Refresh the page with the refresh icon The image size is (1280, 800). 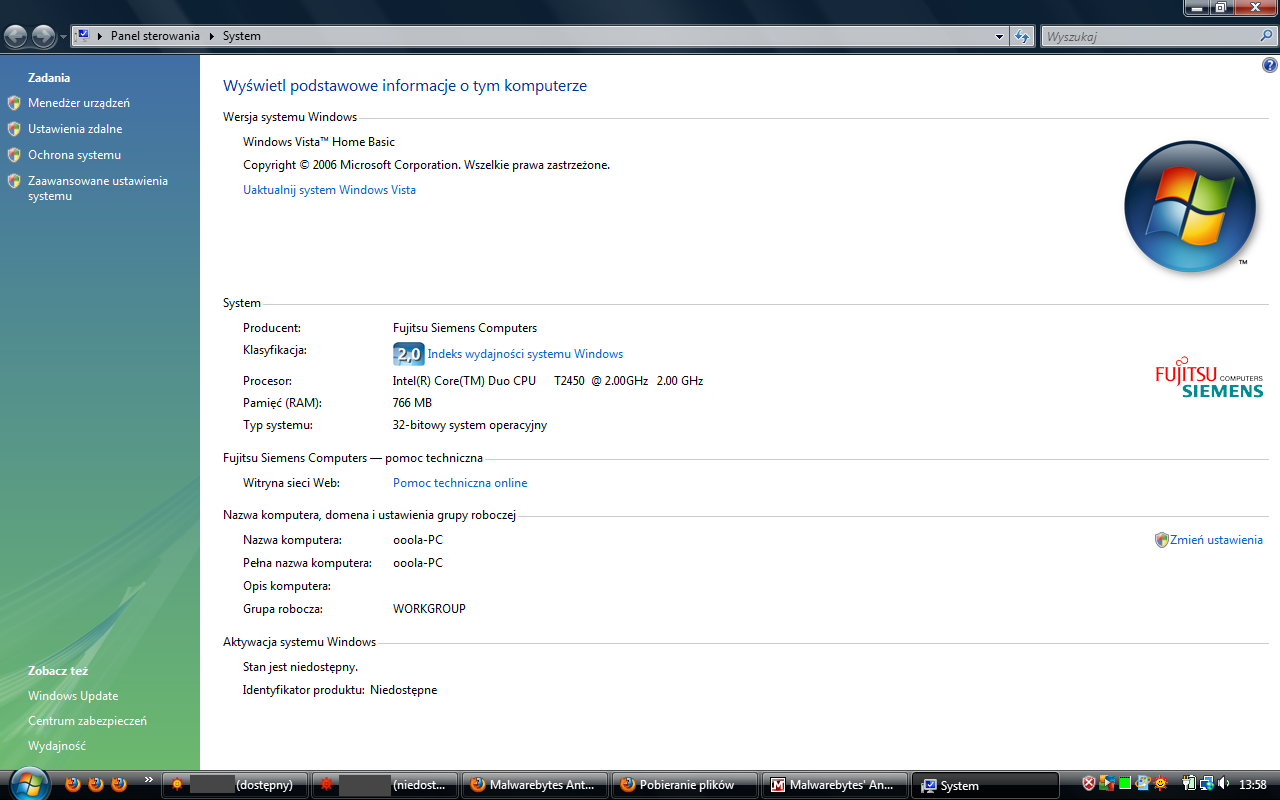click(x=1021, y=36)
